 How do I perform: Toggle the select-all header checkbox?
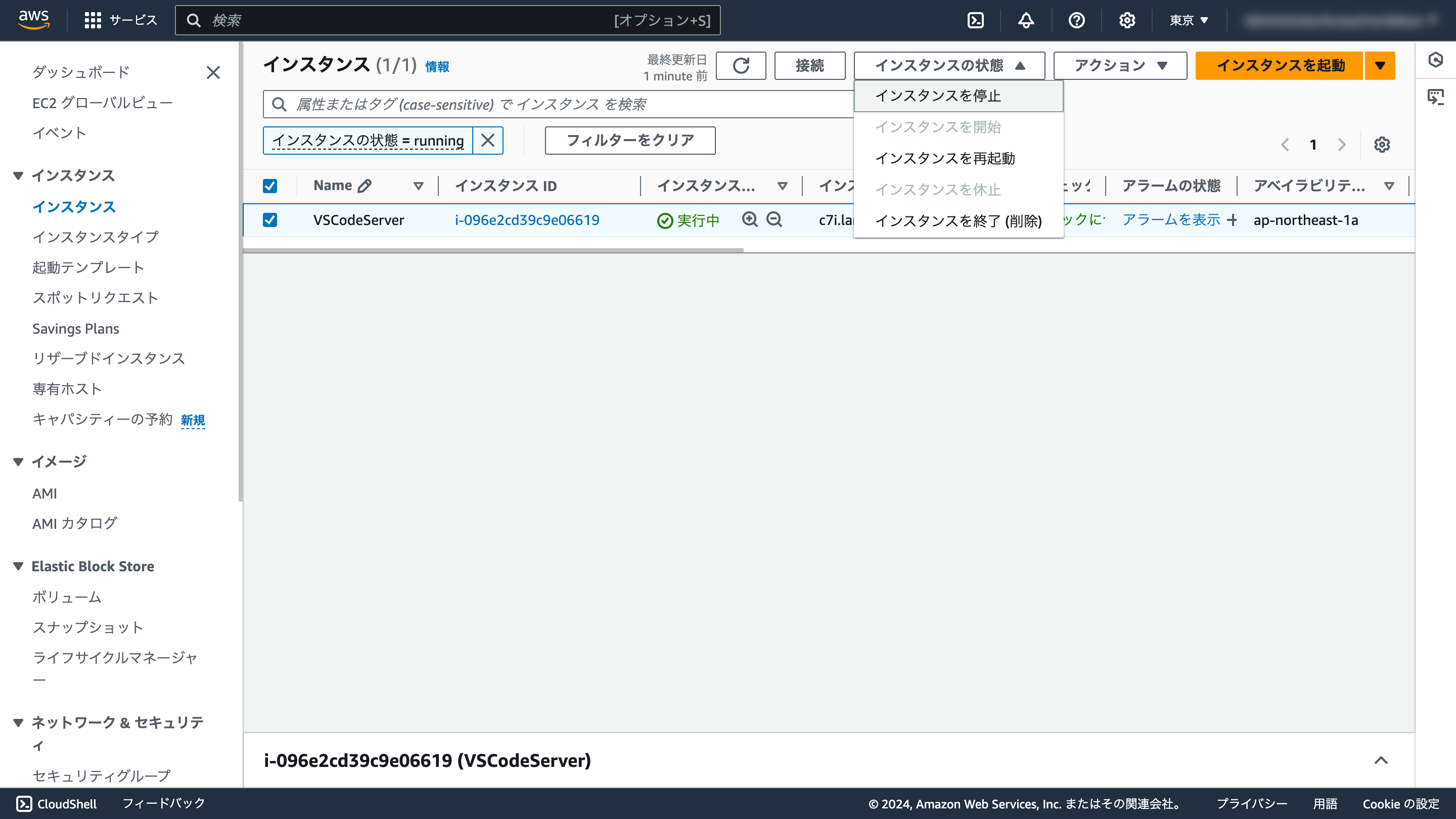click(270, 186)
